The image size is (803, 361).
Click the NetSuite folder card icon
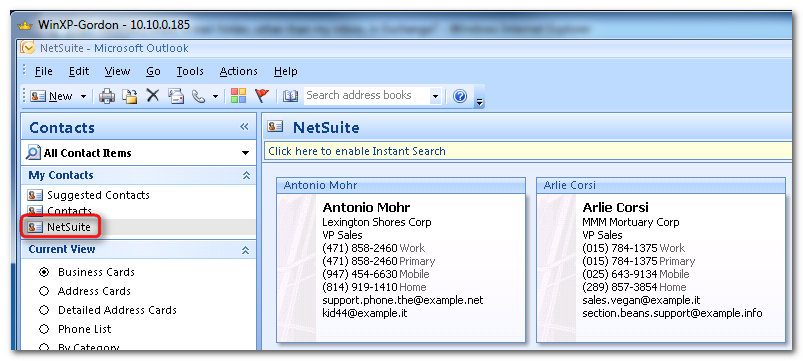34,227
